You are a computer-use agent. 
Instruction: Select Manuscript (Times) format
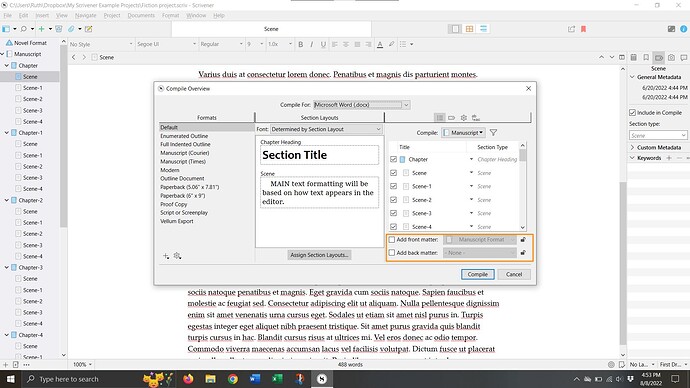(x=183, y=161)
